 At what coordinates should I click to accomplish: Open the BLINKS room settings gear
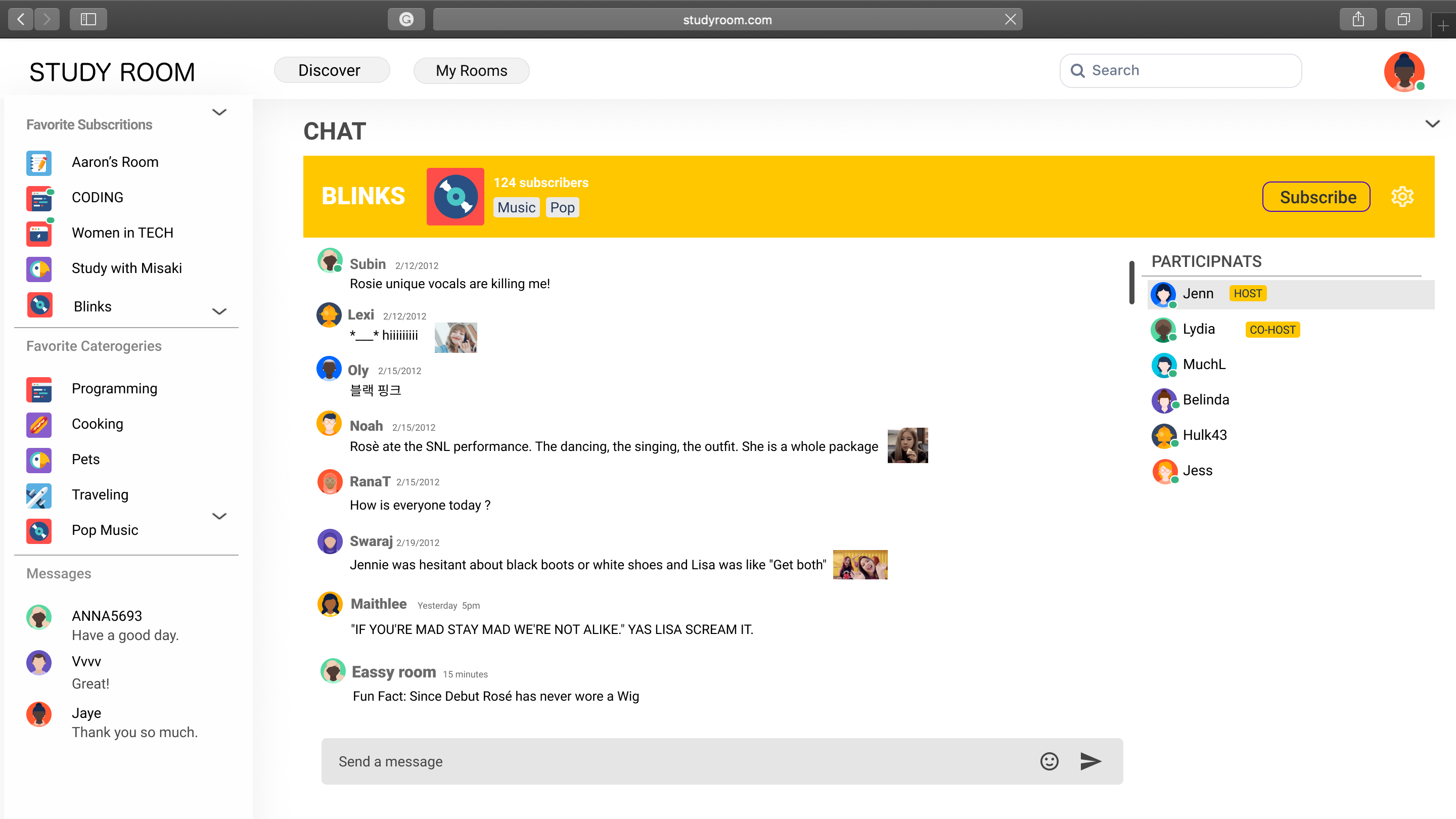[x=1402, y=197]
